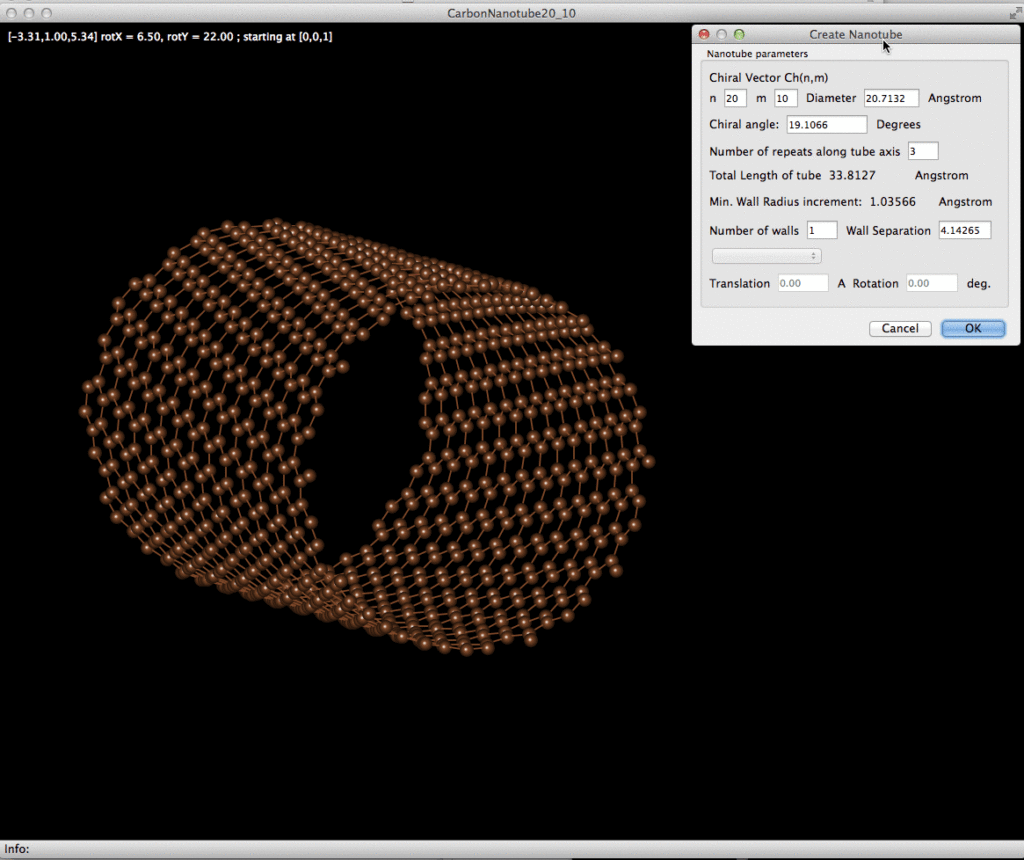Click the chiral vector m field
The image size is (1024, 860).
[785, 98]
